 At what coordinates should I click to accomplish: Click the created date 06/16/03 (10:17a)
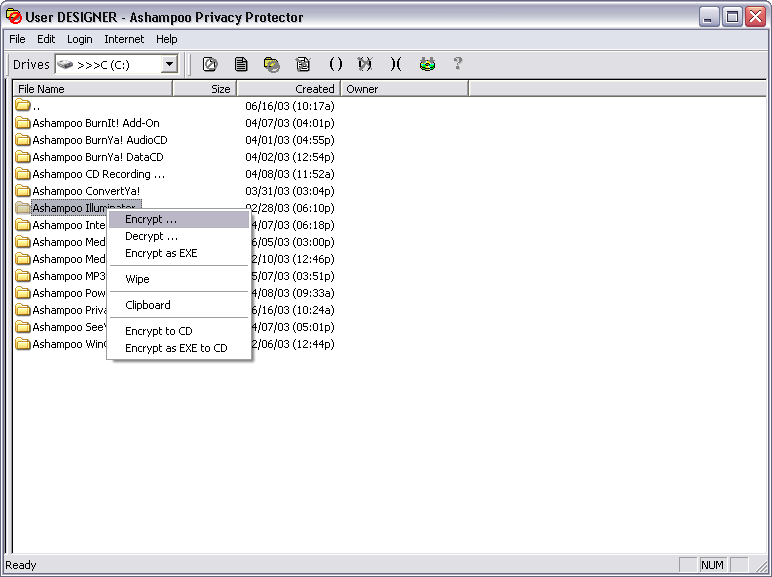(290, 106)
